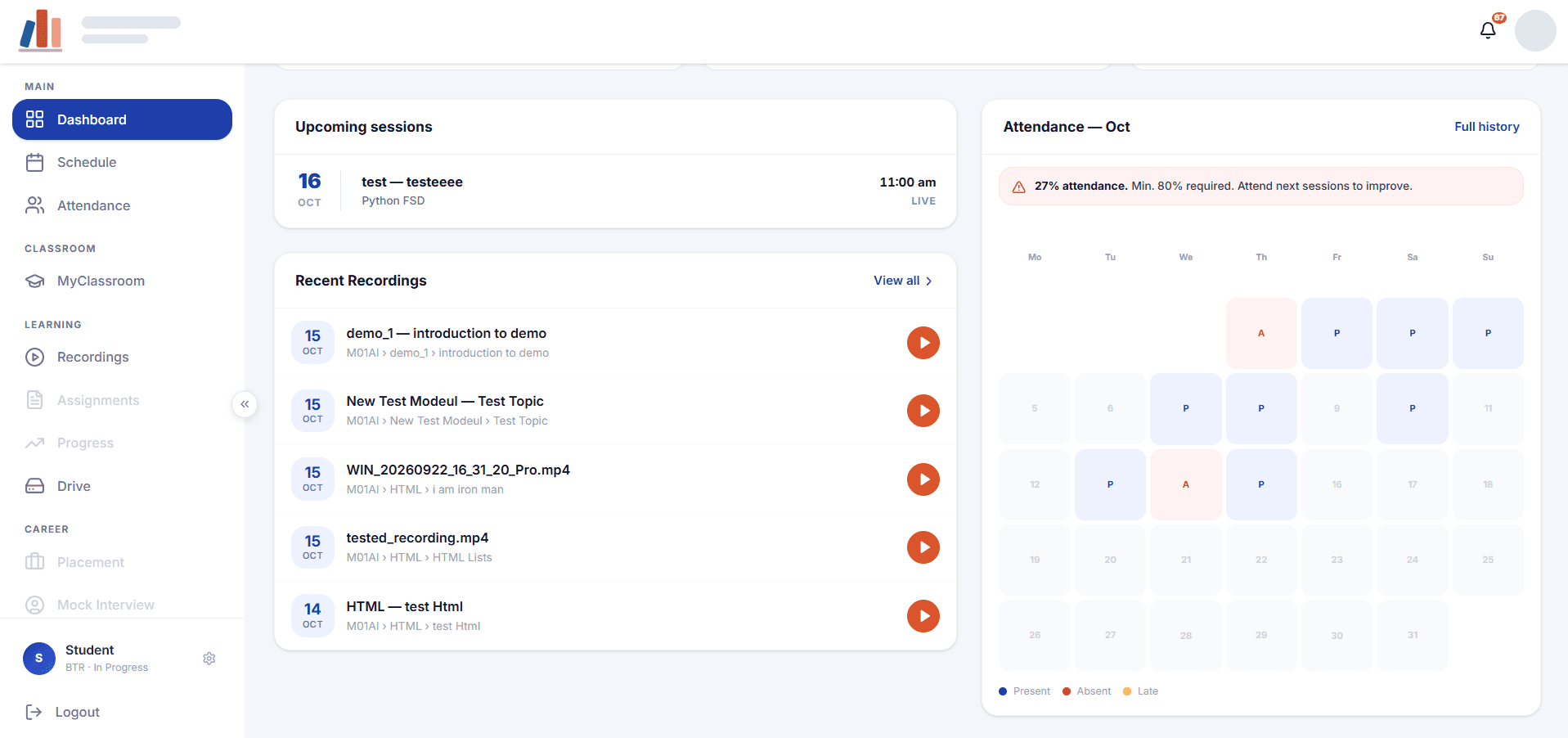
Task: Select October 25 in attendance calendar
Action: coord(1488,560)
